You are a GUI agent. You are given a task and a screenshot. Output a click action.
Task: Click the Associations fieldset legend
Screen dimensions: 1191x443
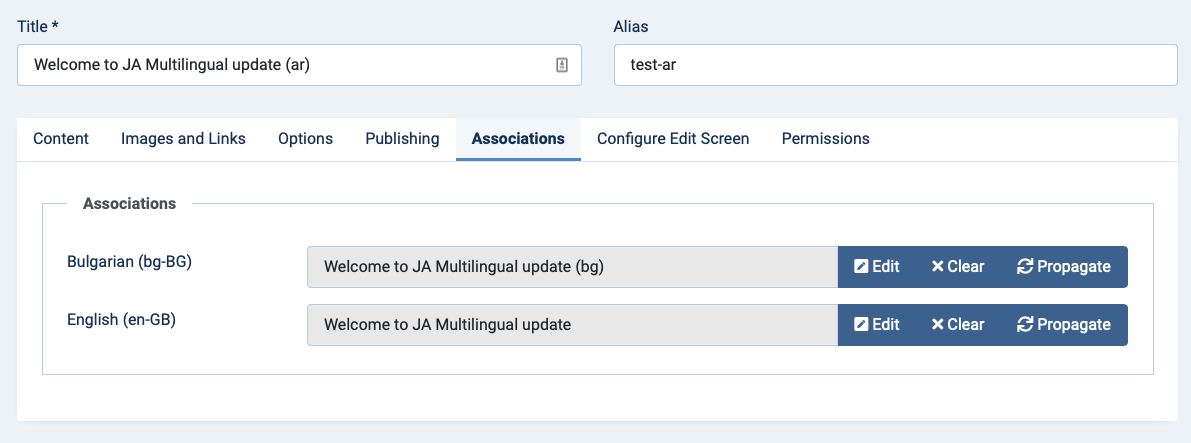[130, 204]
